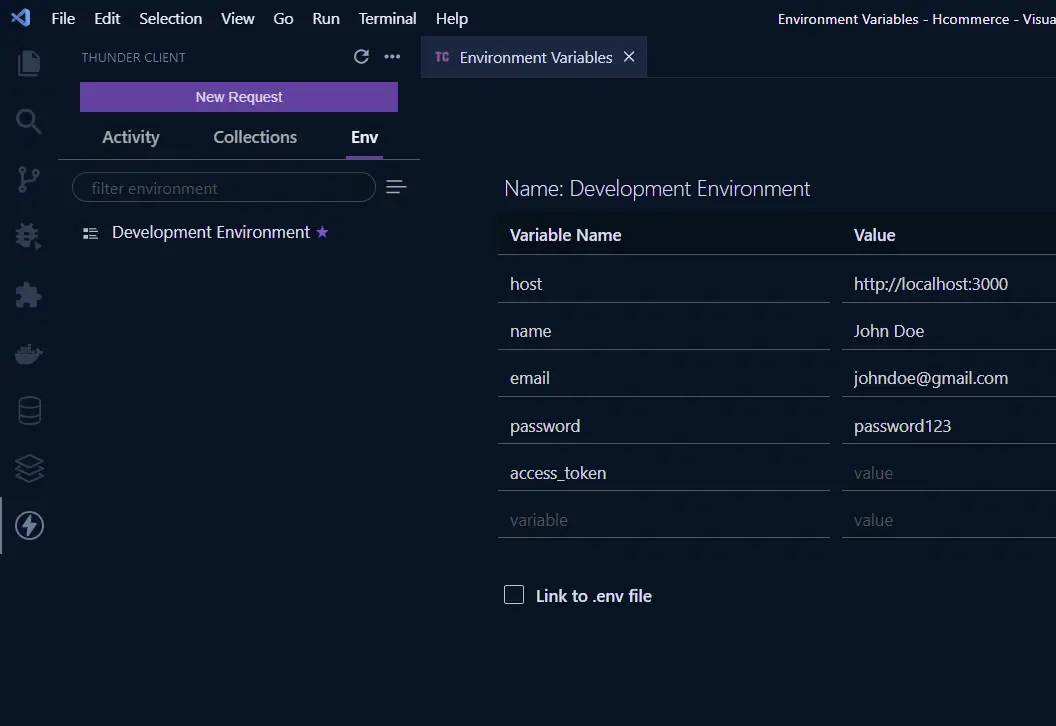Select the Source Control branch icon
The image size is (1056, 726).
[29, 179]
